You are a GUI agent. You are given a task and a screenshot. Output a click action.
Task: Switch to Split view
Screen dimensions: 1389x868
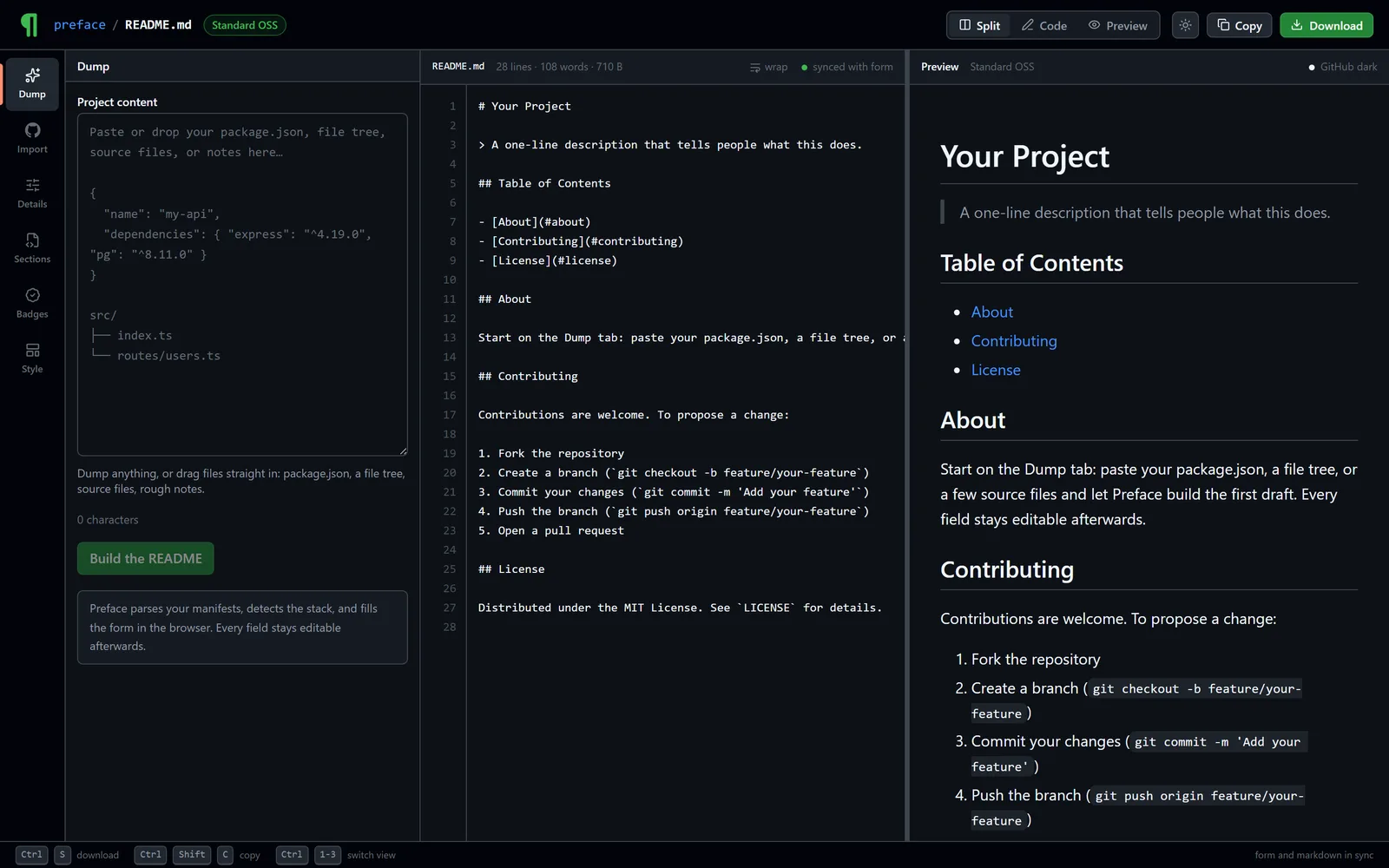[x=979, y=25]
